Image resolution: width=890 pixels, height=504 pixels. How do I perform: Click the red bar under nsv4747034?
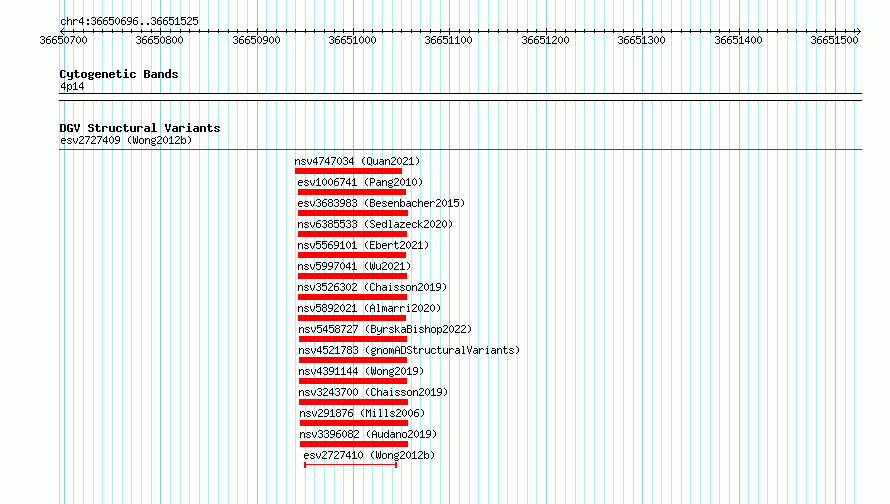click(349, 171)
